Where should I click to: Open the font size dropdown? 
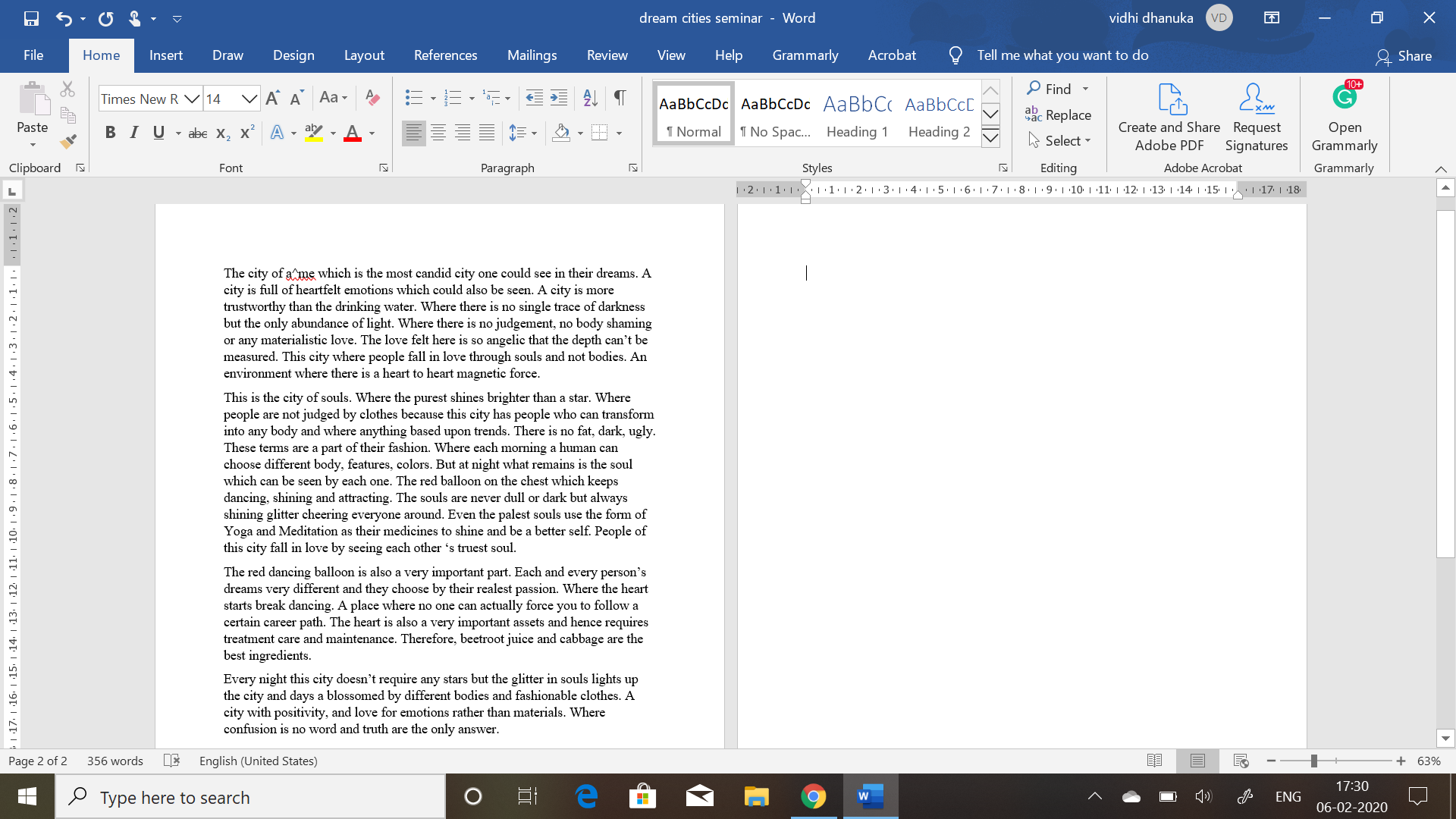(249, 99)
